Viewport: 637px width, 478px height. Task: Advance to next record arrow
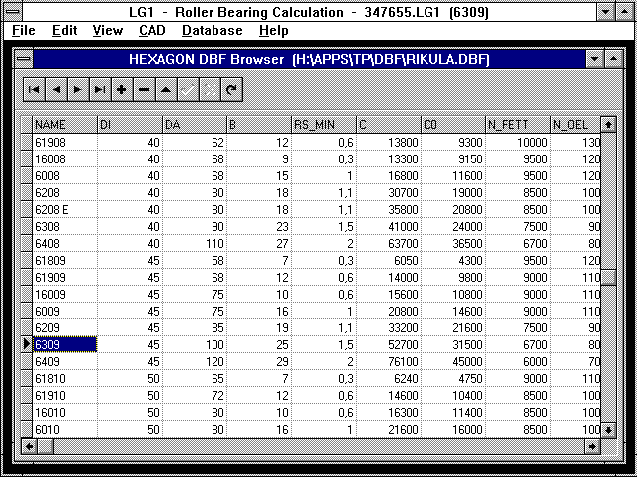click(77, 90)
